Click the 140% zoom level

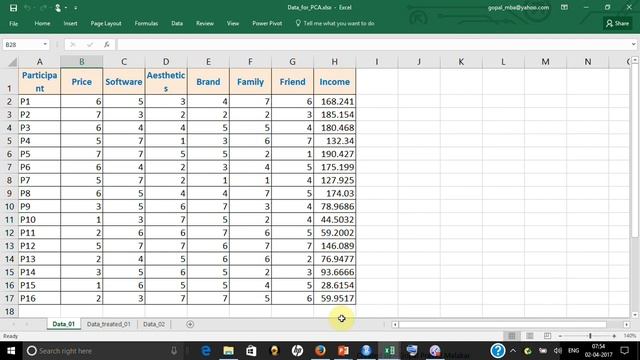click(630, 336)
